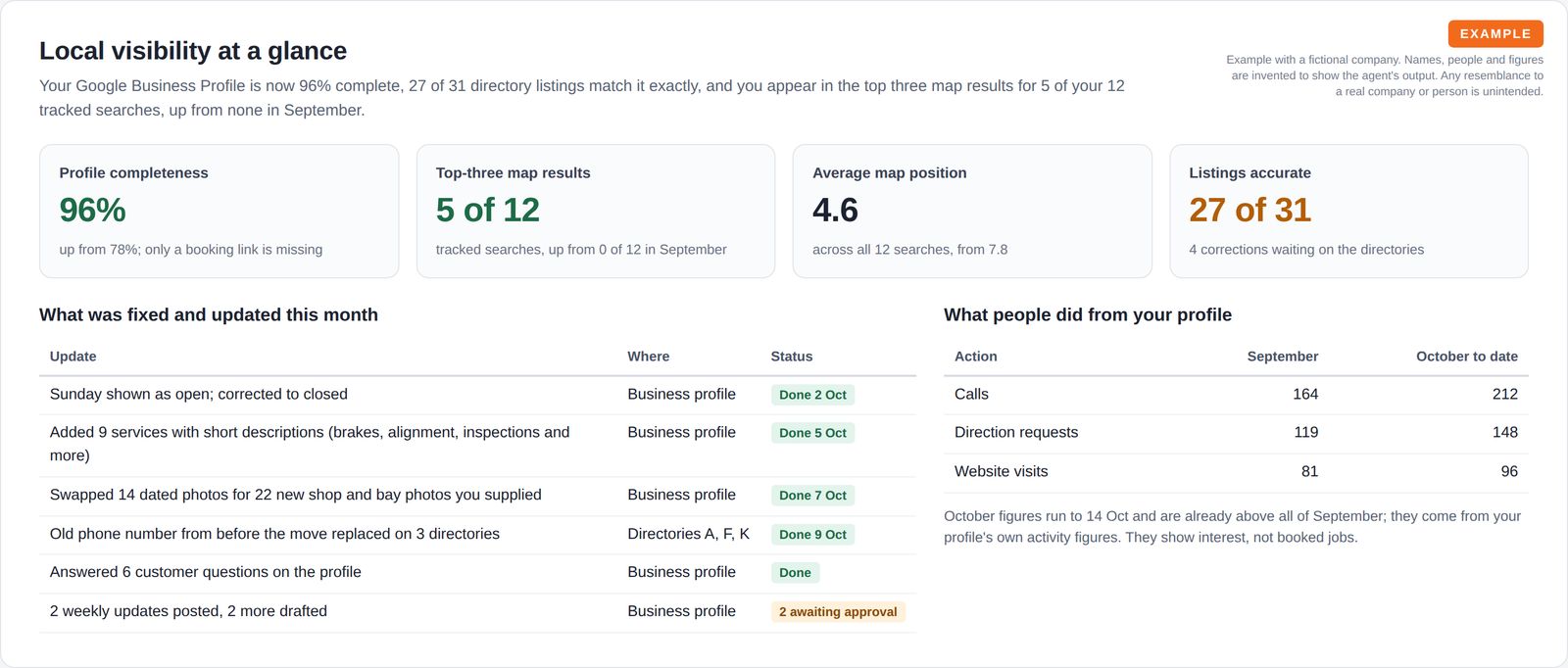Select text 'up from 78%; only a booking link is missing'
The height and width of the screenshot is (668, 1568).
(x=191, y=250)
